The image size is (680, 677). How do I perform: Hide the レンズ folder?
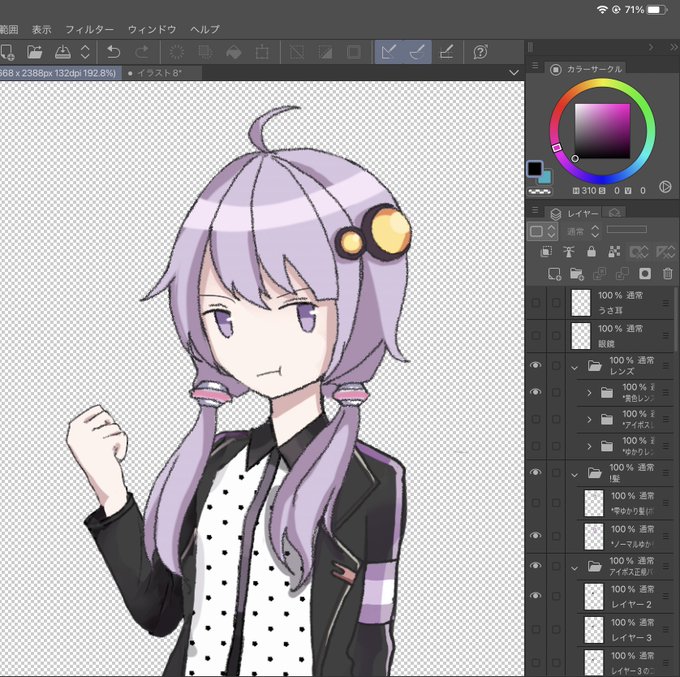click(x=536, y=366)
